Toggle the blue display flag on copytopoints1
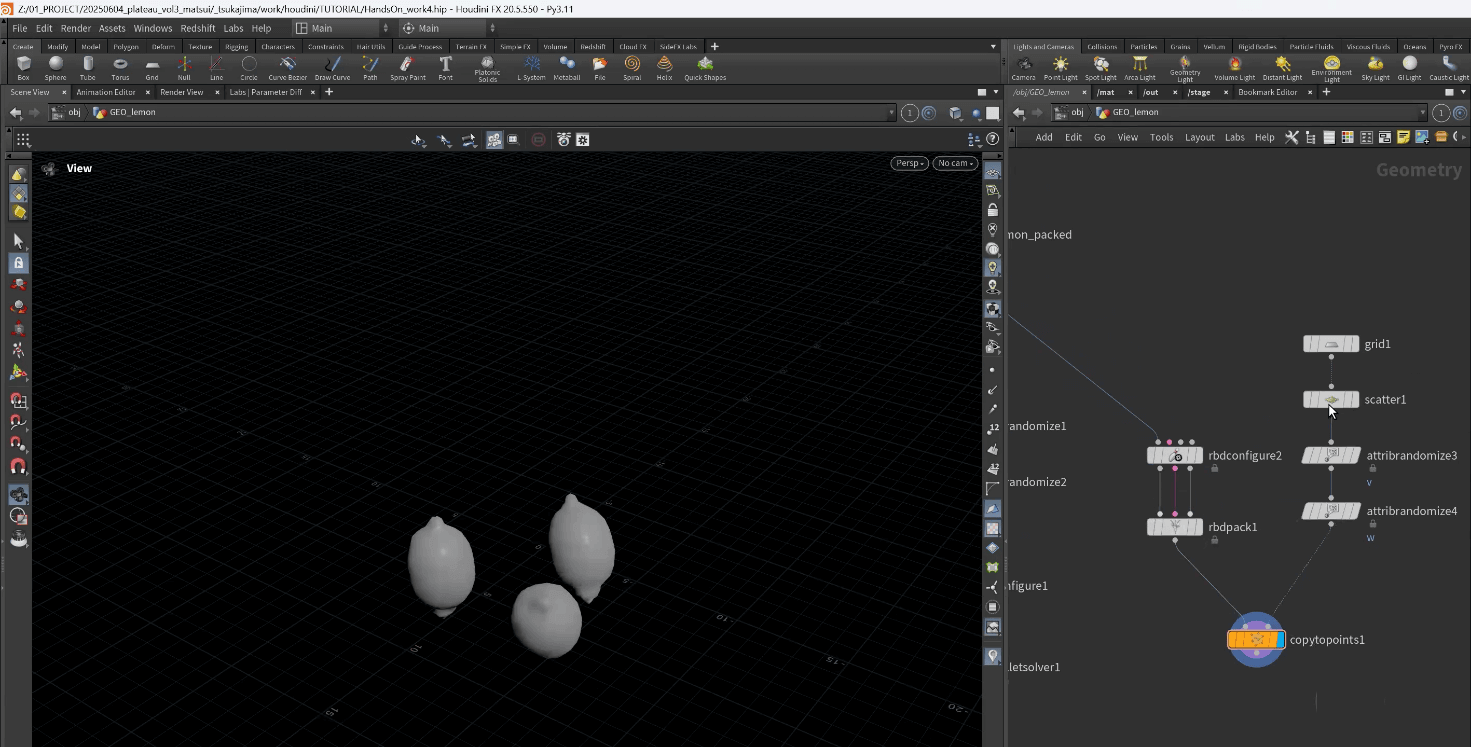Screen dimensions: 1471x747 tap(1280, 639)
